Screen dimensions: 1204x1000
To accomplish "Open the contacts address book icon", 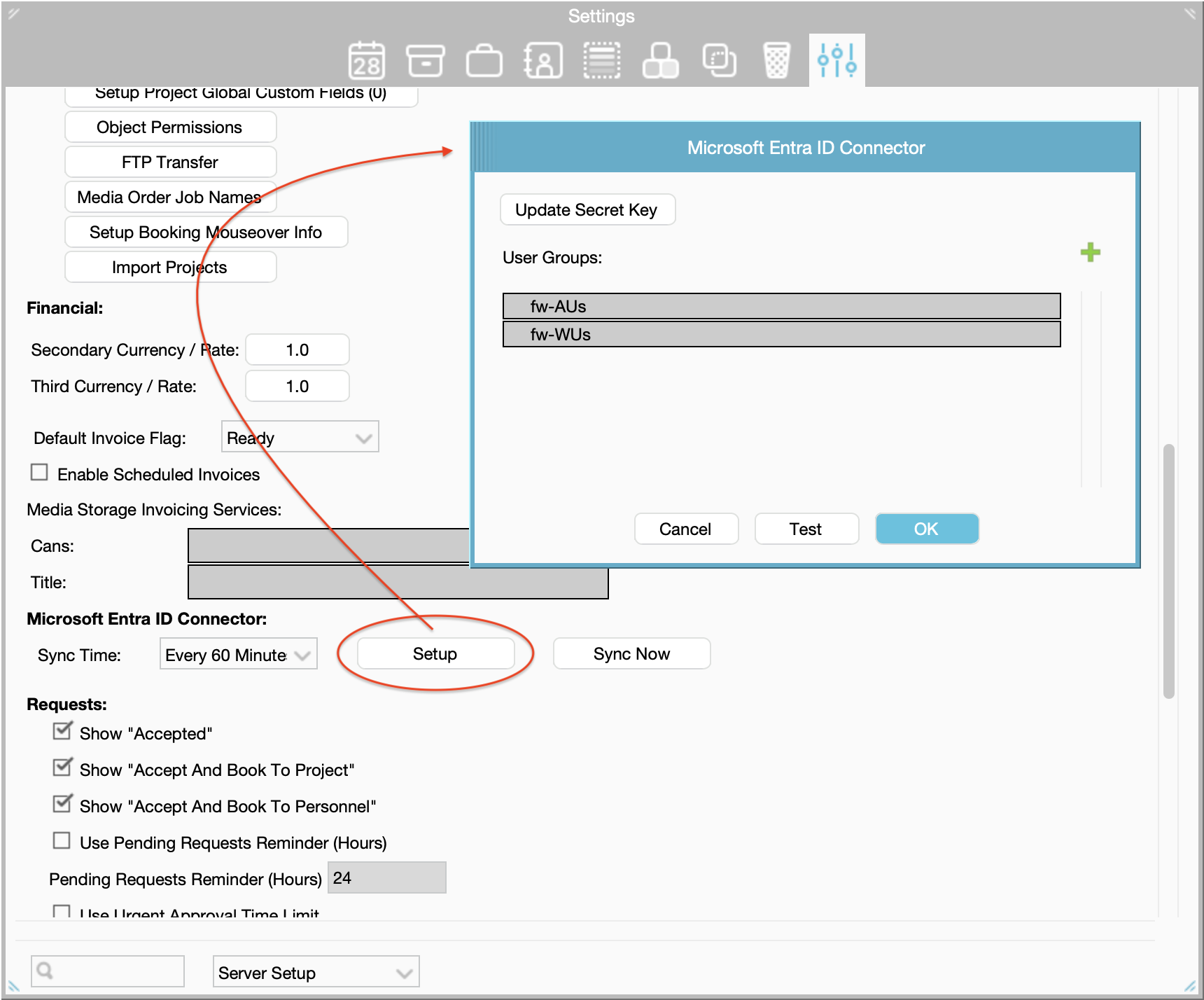I will coord(543,60).
